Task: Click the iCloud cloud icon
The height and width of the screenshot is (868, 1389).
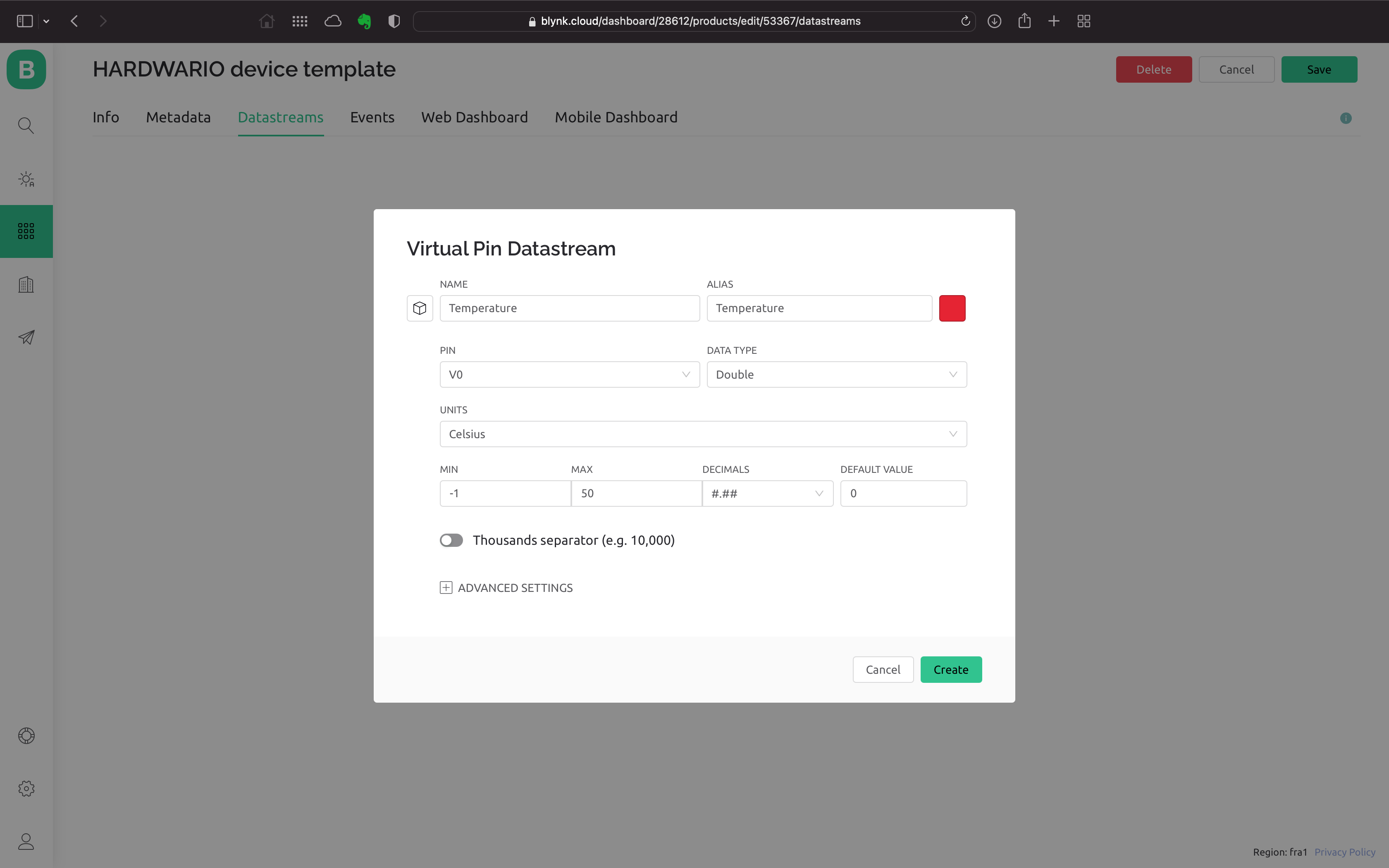Action: 333,21
